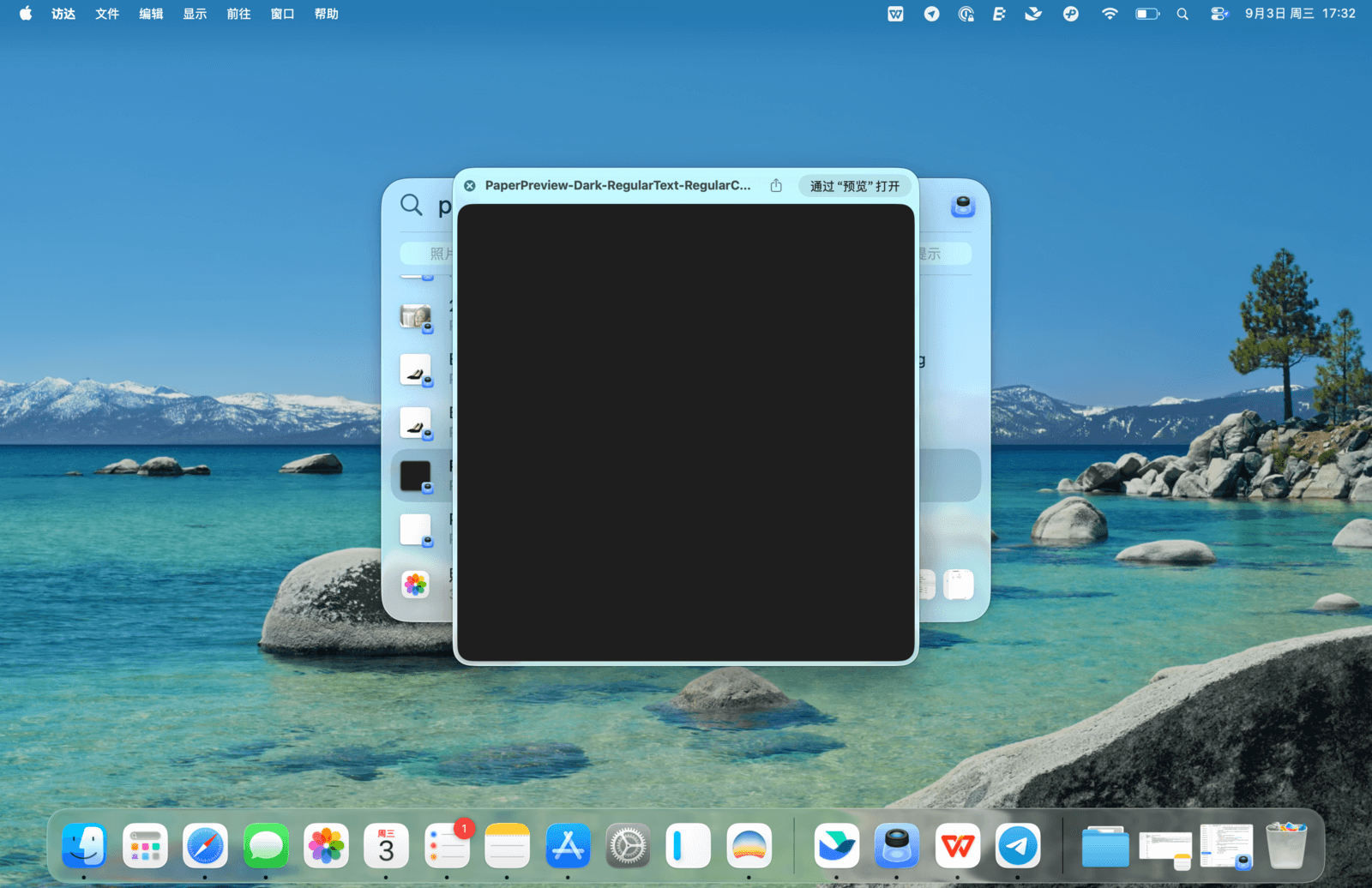
Task: Click the magnifier icon in search panel
Action: pos(412,205)
